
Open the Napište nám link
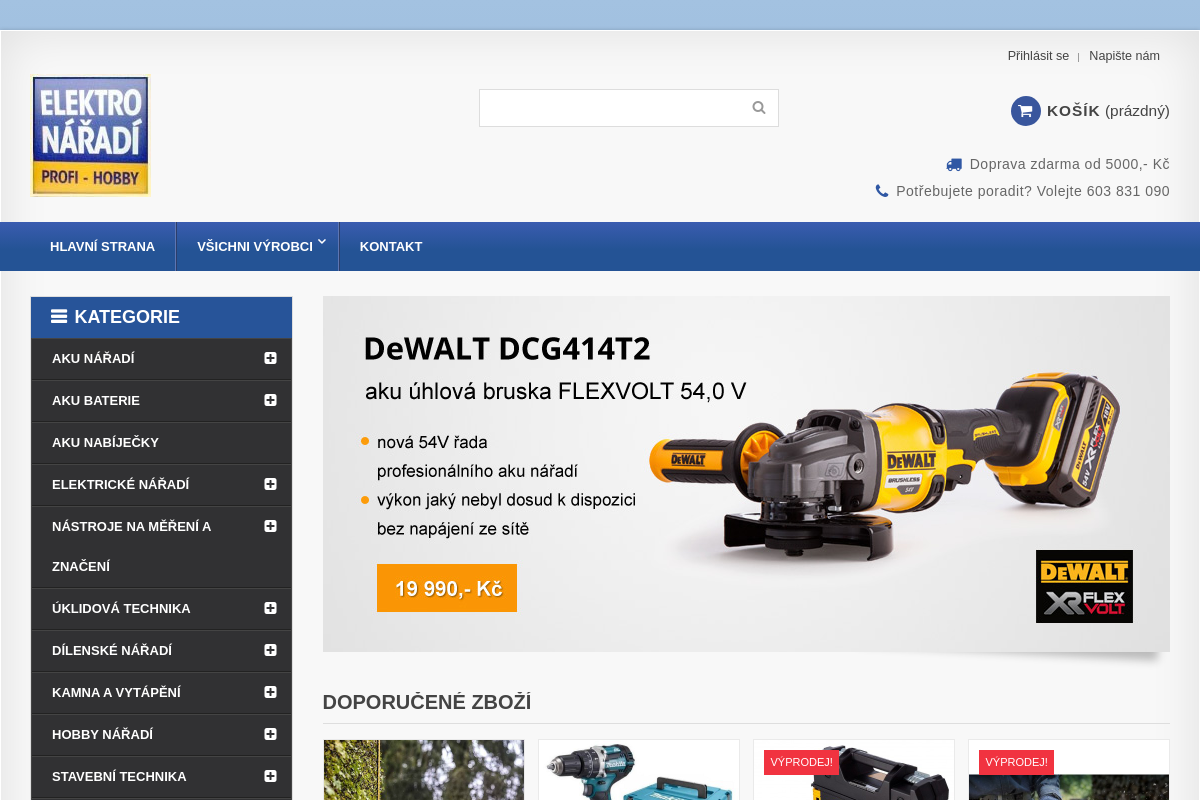pos(1124,56)
